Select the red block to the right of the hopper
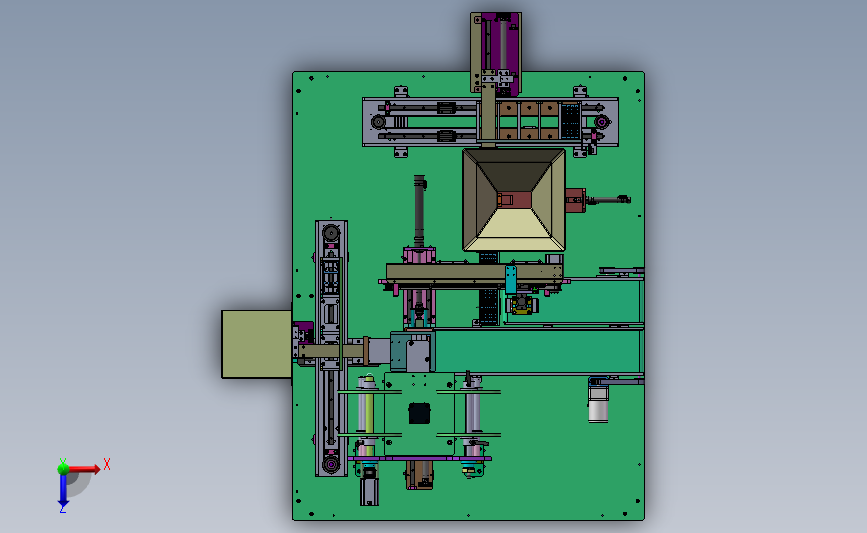Screen dimensions: 867x533 pos(576,200)
